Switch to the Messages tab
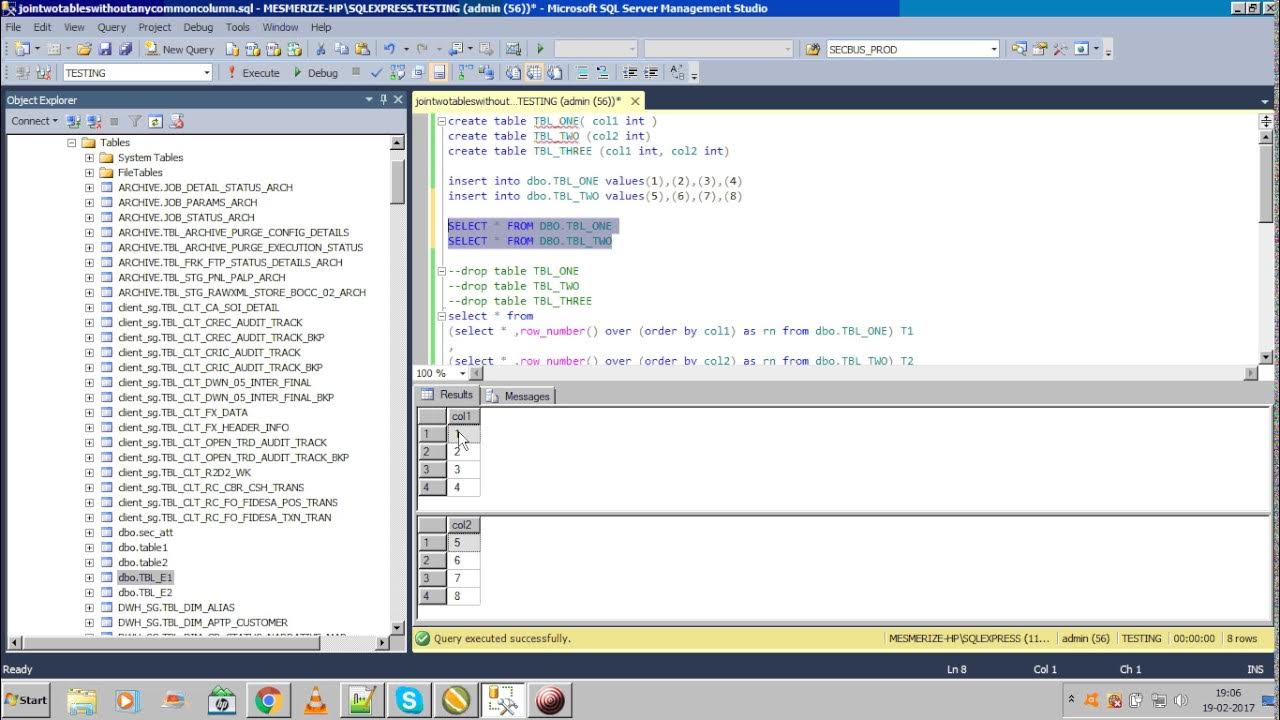Viewport: 1280px width, 720px height. (519, 396)
